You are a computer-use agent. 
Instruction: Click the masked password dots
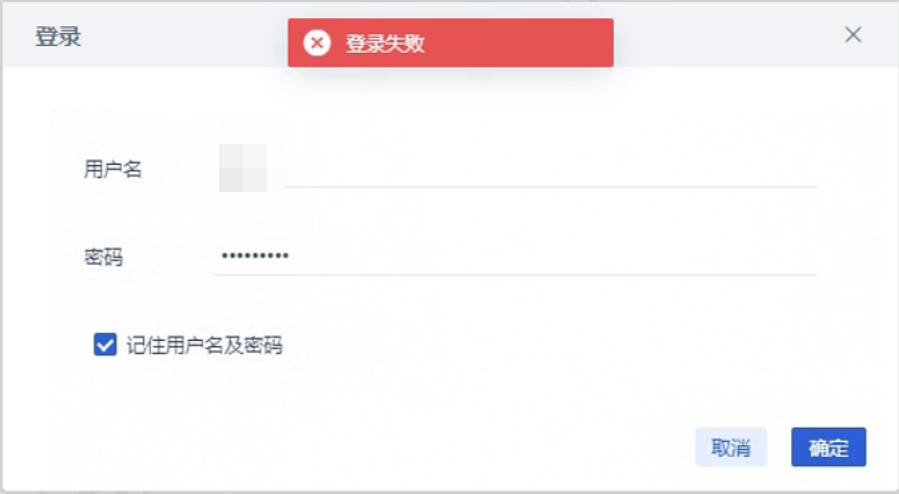click(x=254, y=256)
